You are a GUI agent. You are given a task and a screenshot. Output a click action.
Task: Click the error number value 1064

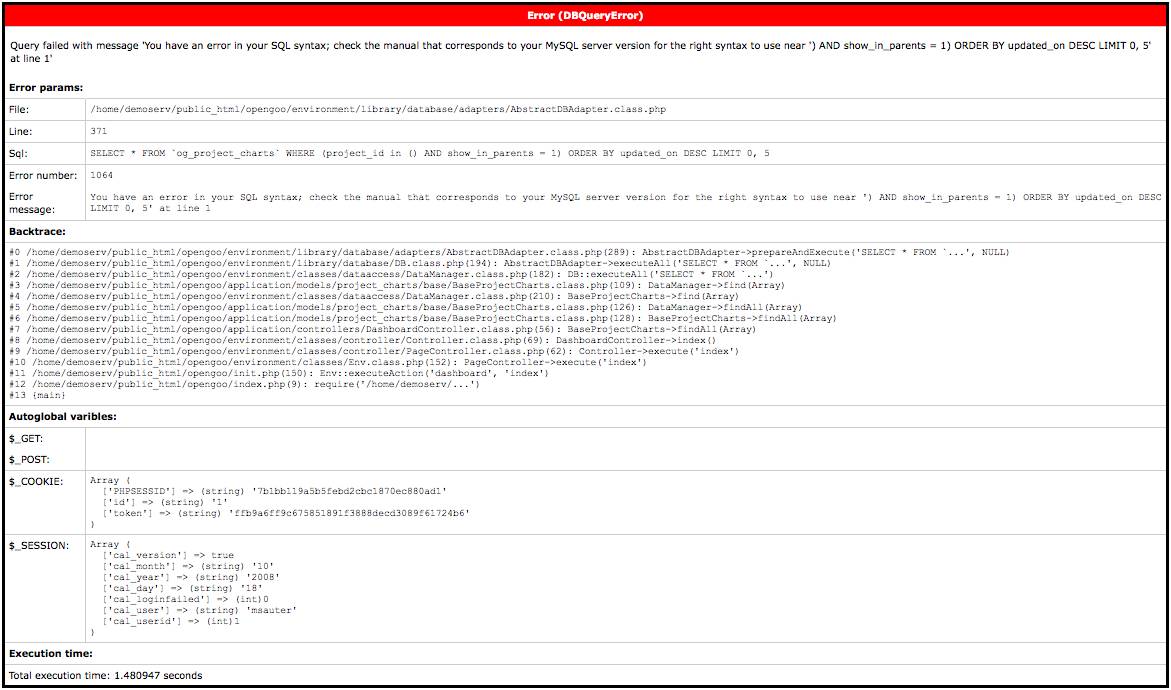[104, 175]
